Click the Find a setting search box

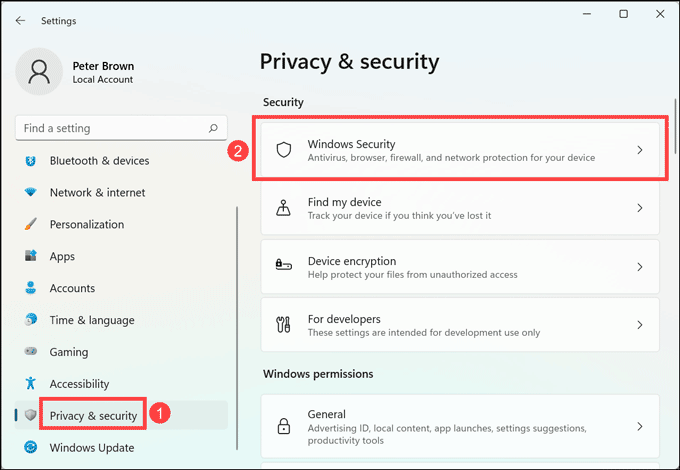click(112, 128)
